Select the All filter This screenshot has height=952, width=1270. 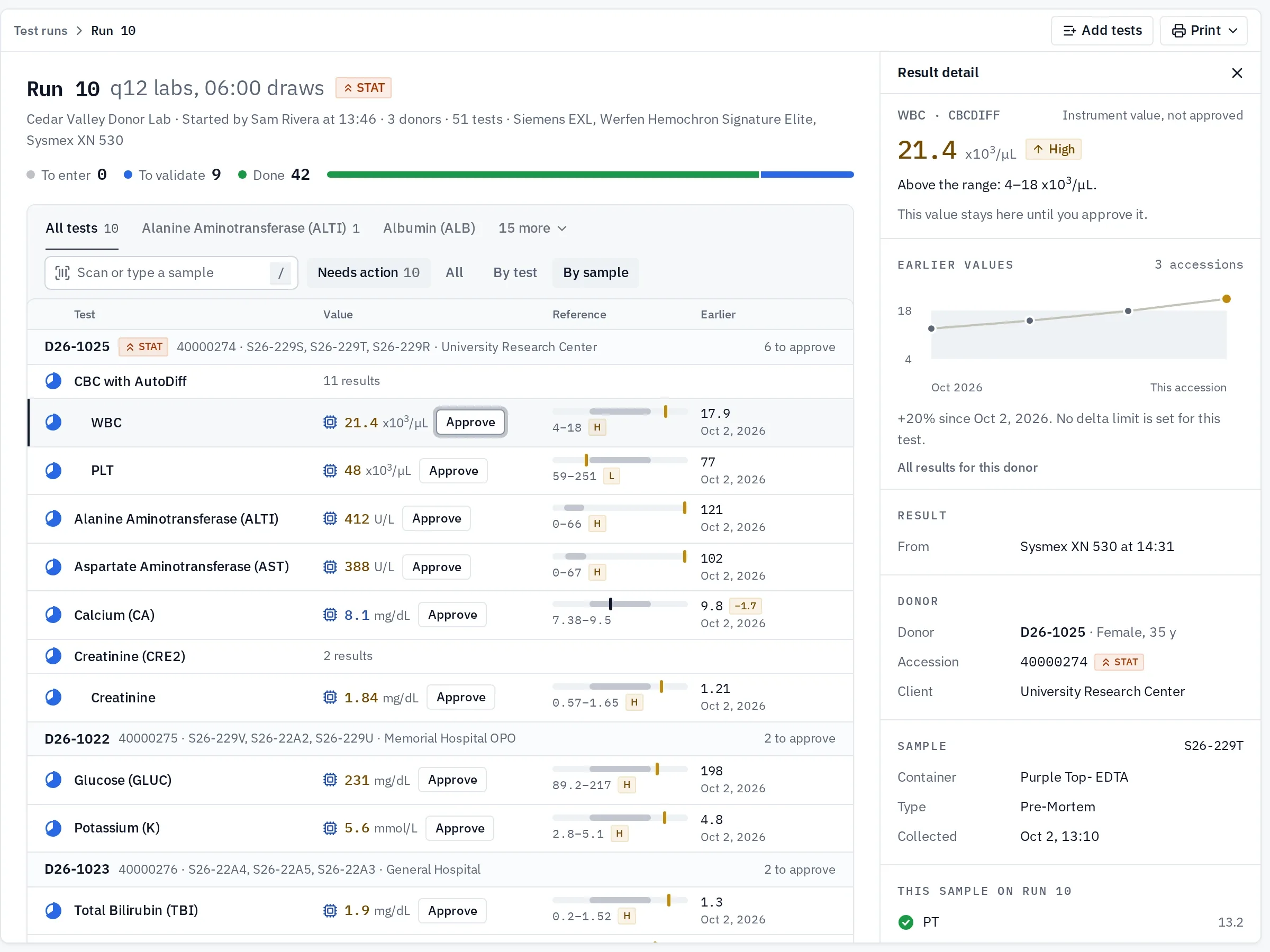coord(454,272)
